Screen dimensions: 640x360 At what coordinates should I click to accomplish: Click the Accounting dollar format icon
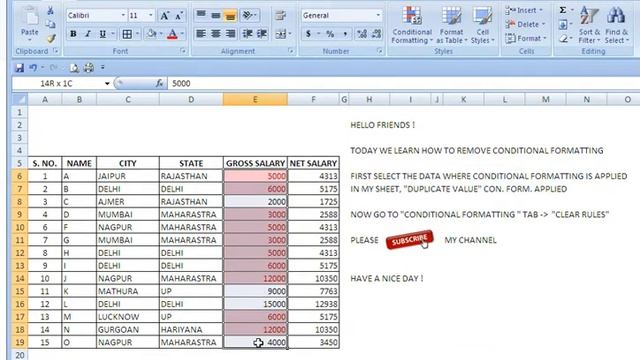pyautogui.click(x=308, y=34)
